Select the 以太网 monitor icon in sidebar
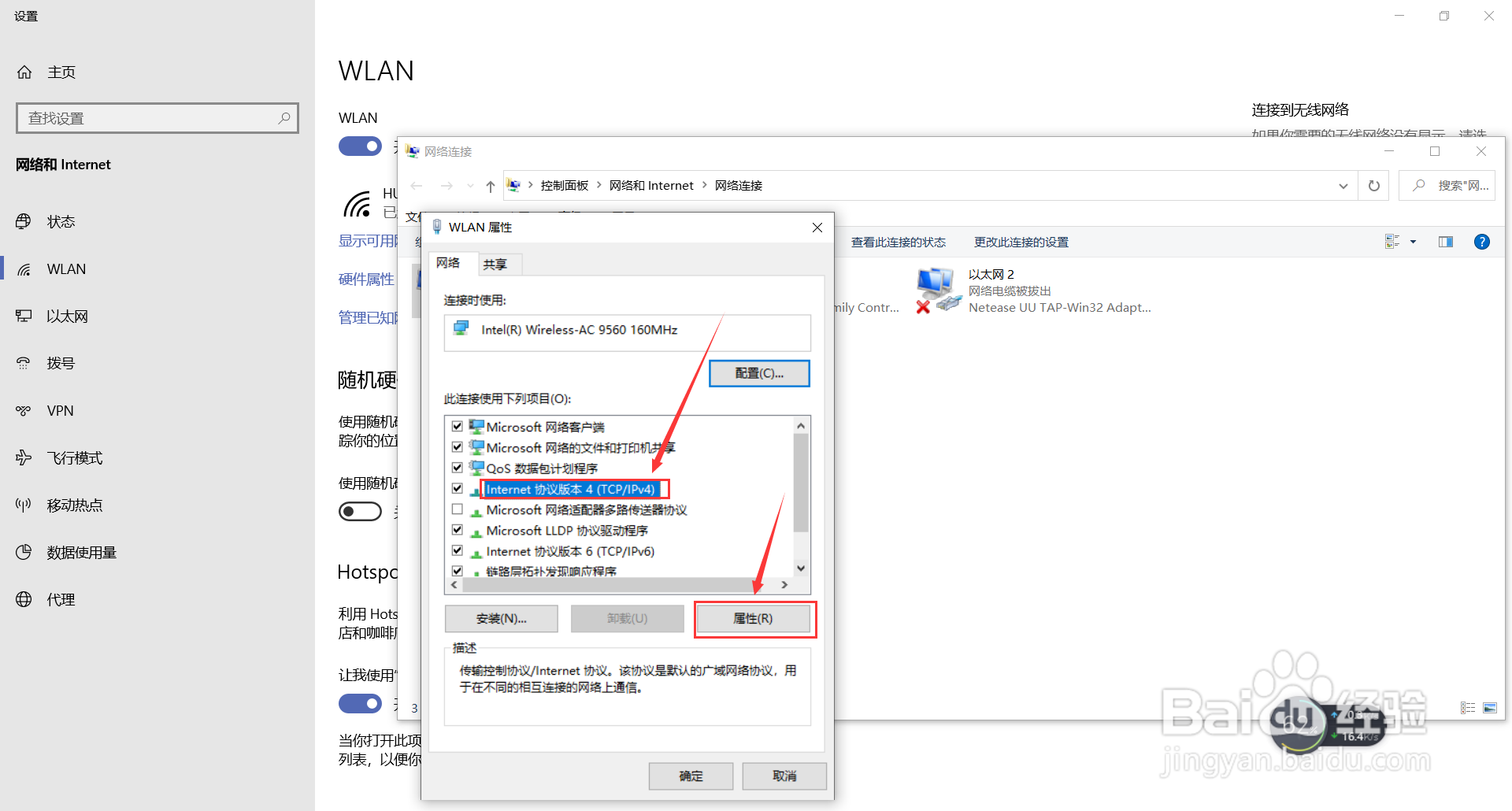The width and height of the screenshot is (1512, 811). [24, 317]
